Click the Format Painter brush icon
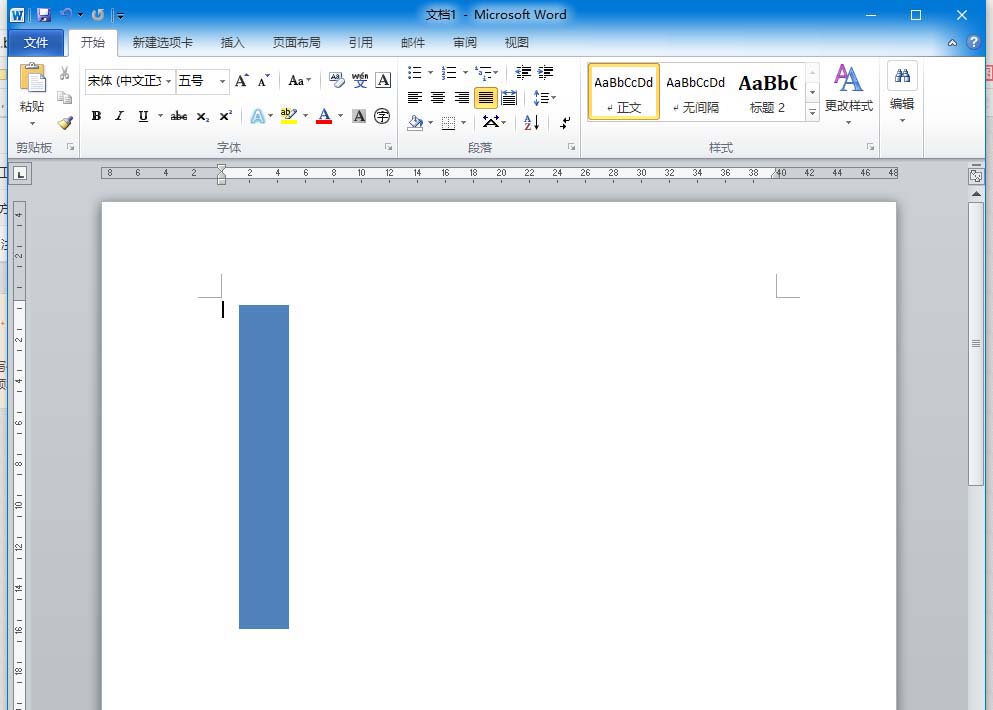 [x=65, y=123]
